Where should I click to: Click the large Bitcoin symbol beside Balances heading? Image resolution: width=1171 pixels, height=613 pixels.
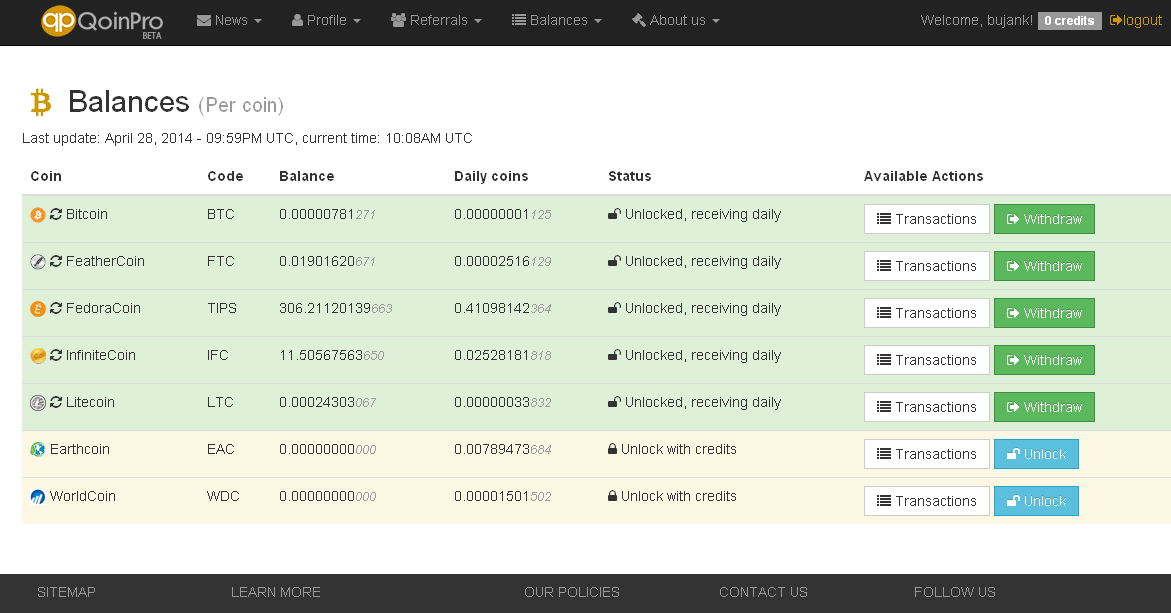click(x=40, y=102)
